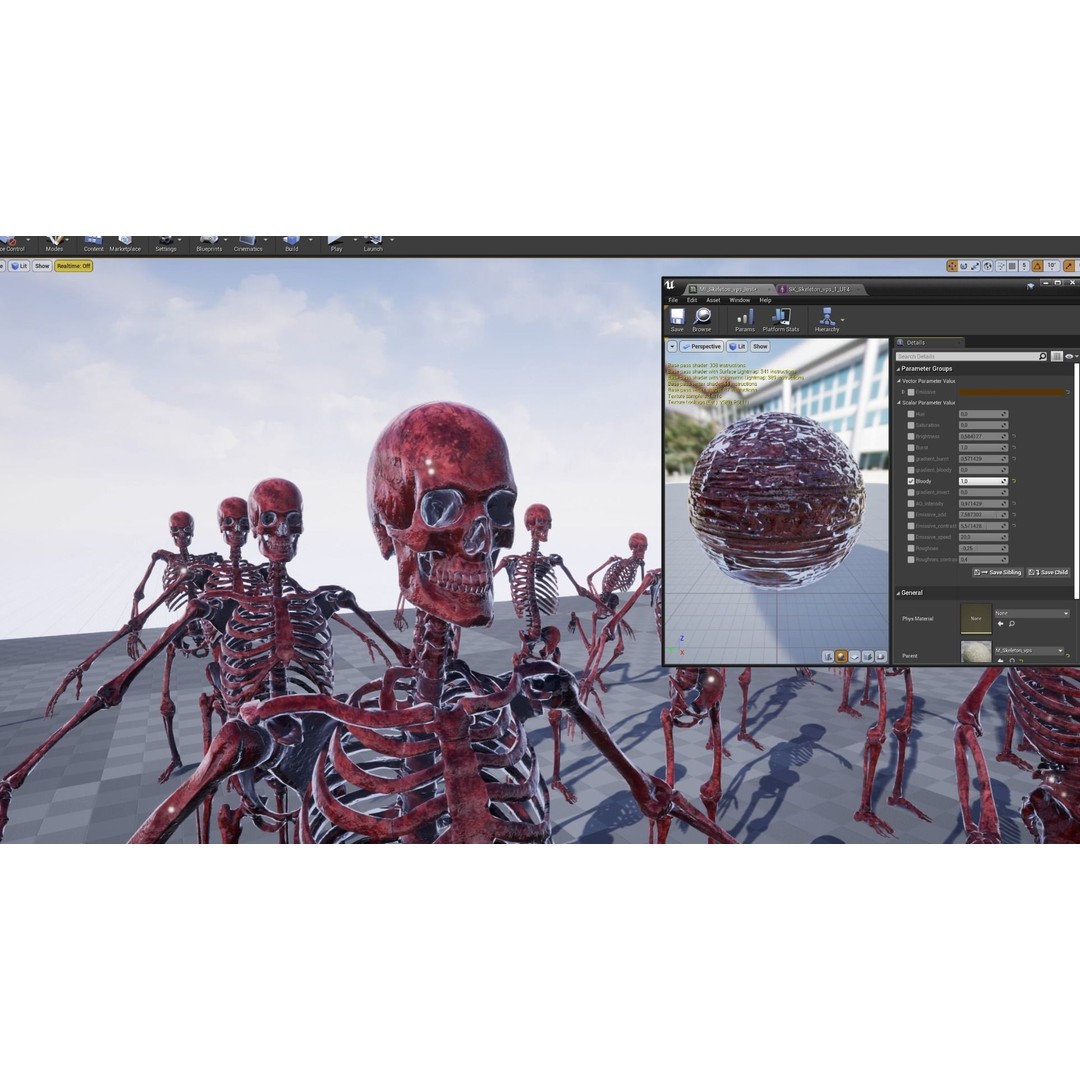1080x1080 pixels.
Task: Open the Window menu in the material editor
Action: coord(740,300)
